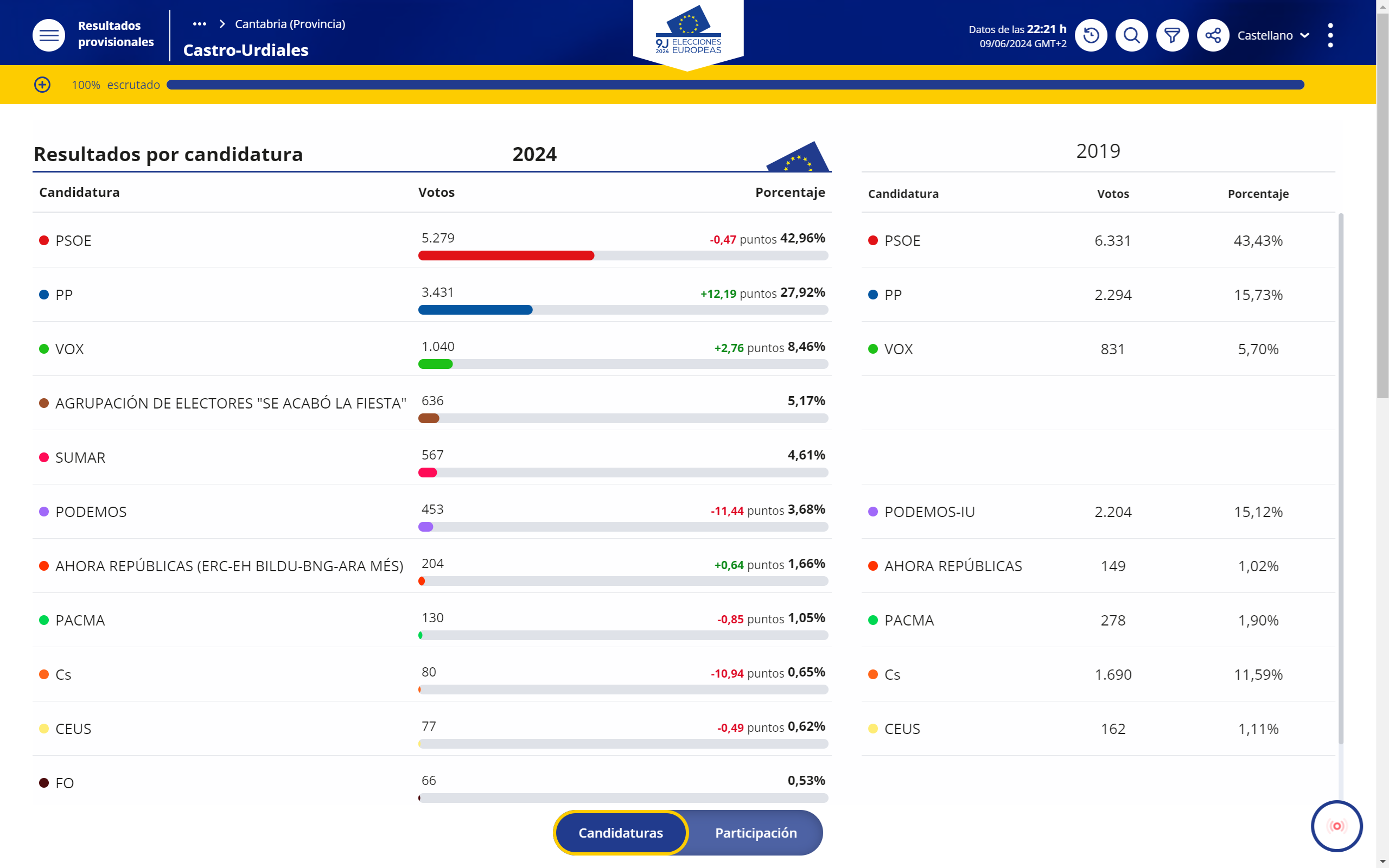Viewport: 1389px width, 868px height.
Task: Open the filter funnel icon
Action: click(x=1172, y=35)
